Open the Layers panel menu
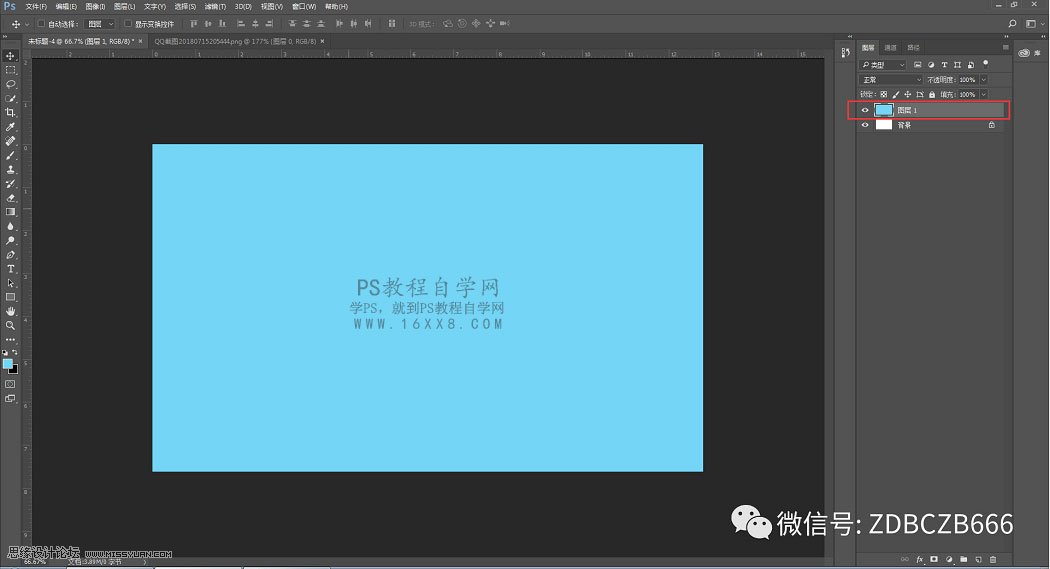Image resolution: width=1050 pixels, height=569 pixels. coord(1005,48)
